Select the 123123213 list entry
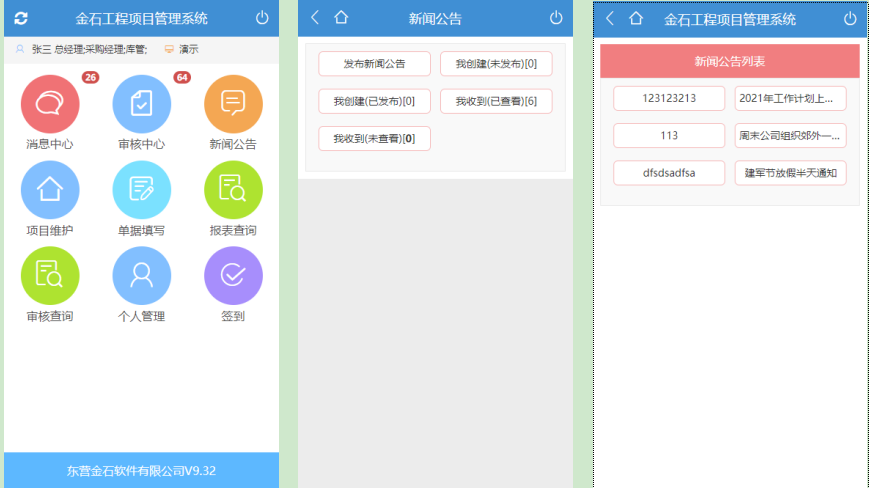This screenshot has width=869, height=488. pyautogui.click(x=669, y=98)
